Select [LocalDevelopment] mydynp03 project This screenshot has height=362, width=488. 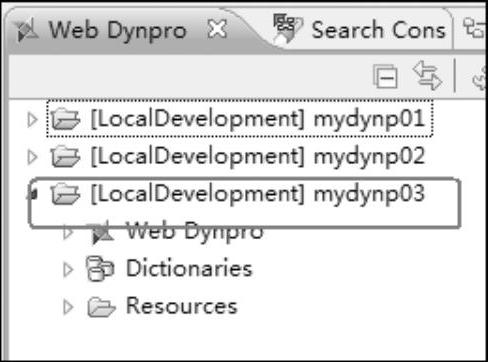pyautogui.click(x=258, y=194)
